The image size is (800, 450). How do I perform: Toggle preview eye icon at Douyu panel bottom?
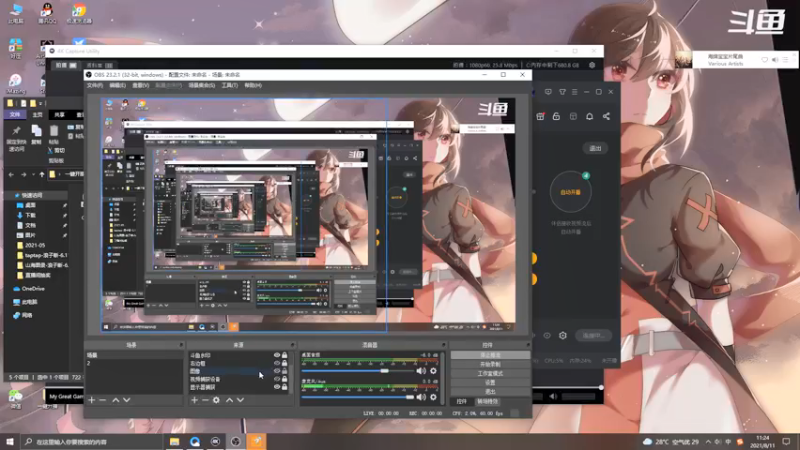547,335
